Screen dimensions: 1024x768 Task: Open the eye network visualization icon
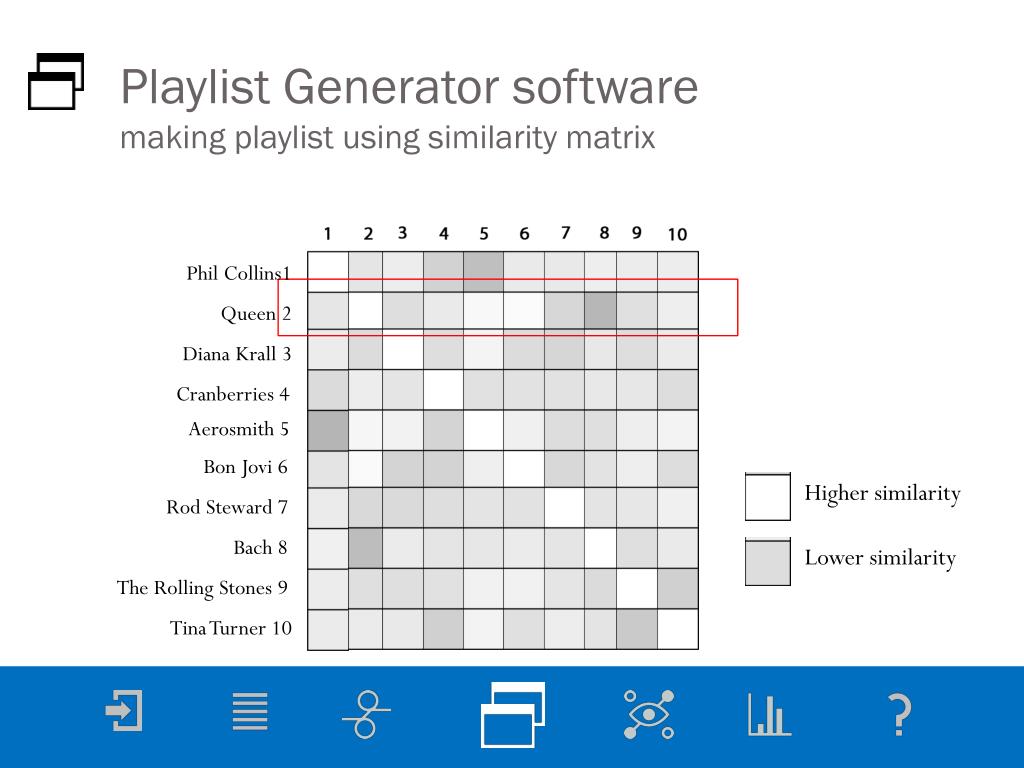click(648, 714)
